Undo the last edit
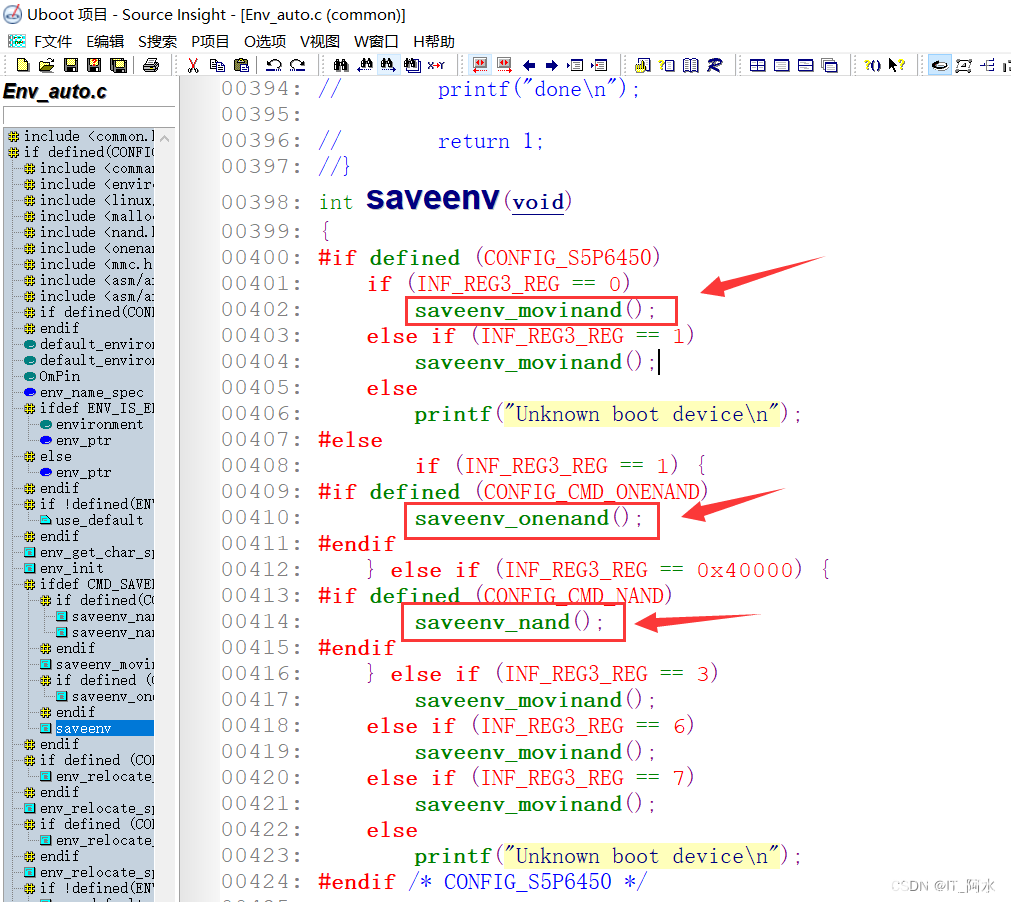This screenshot has height=902, width=1011. click(275, 65)
